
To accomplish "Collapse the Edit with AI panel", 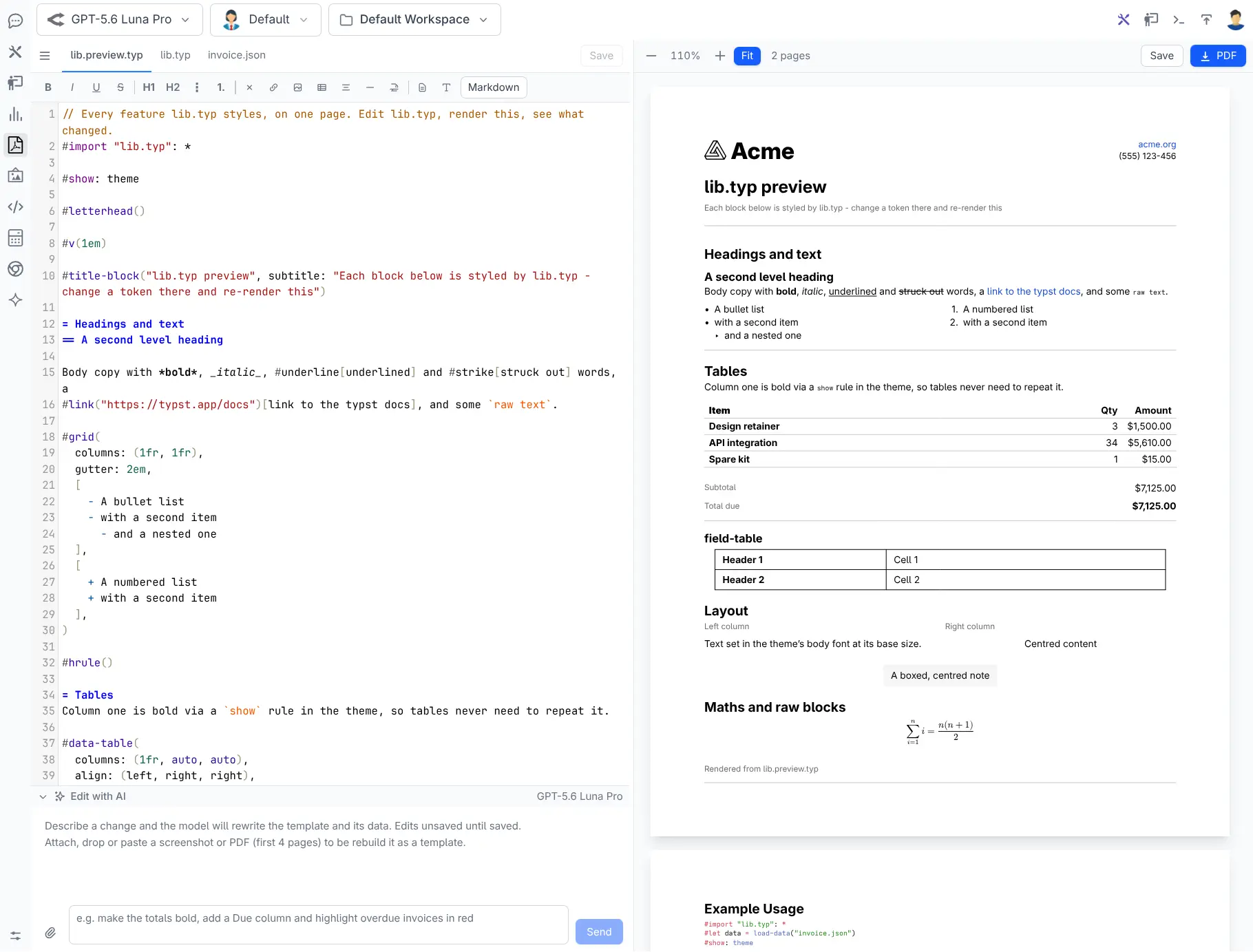I will tap(43, 796).
